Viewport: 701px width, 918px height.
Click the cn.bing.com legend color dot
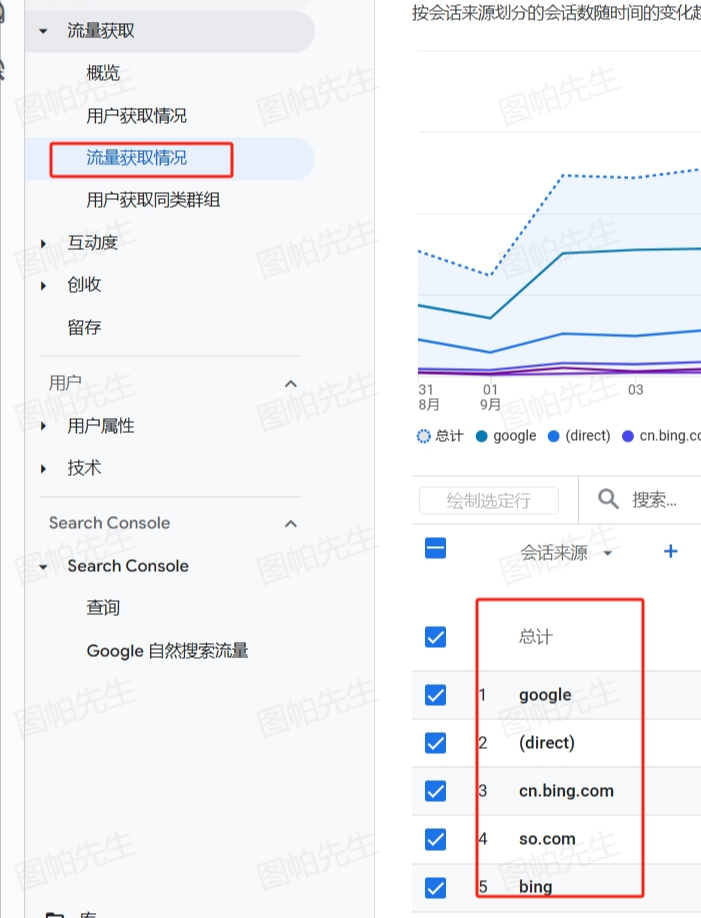click(x=628, y=436)
